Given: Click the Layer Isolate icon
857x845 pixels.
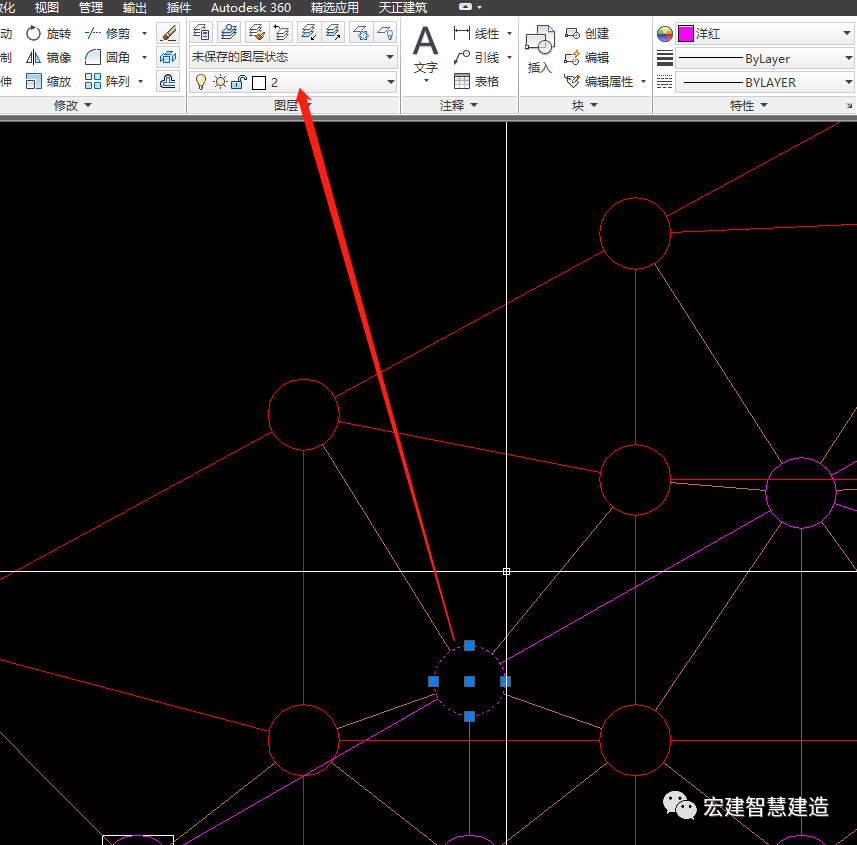Looking at the screenshot, I should (309, 32).
